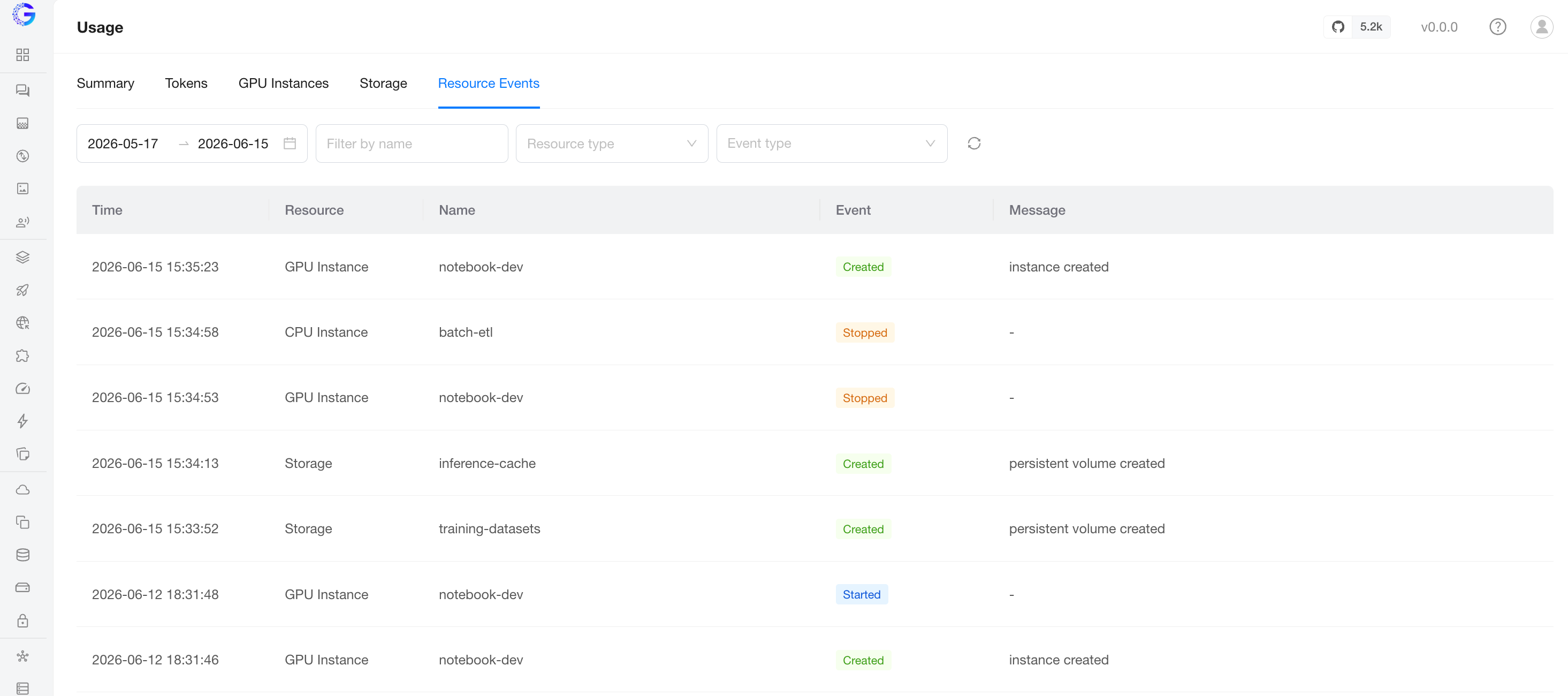Open the speedometer gauge sidebar icon
The image size is (1568, 696).
click(22, 389)
